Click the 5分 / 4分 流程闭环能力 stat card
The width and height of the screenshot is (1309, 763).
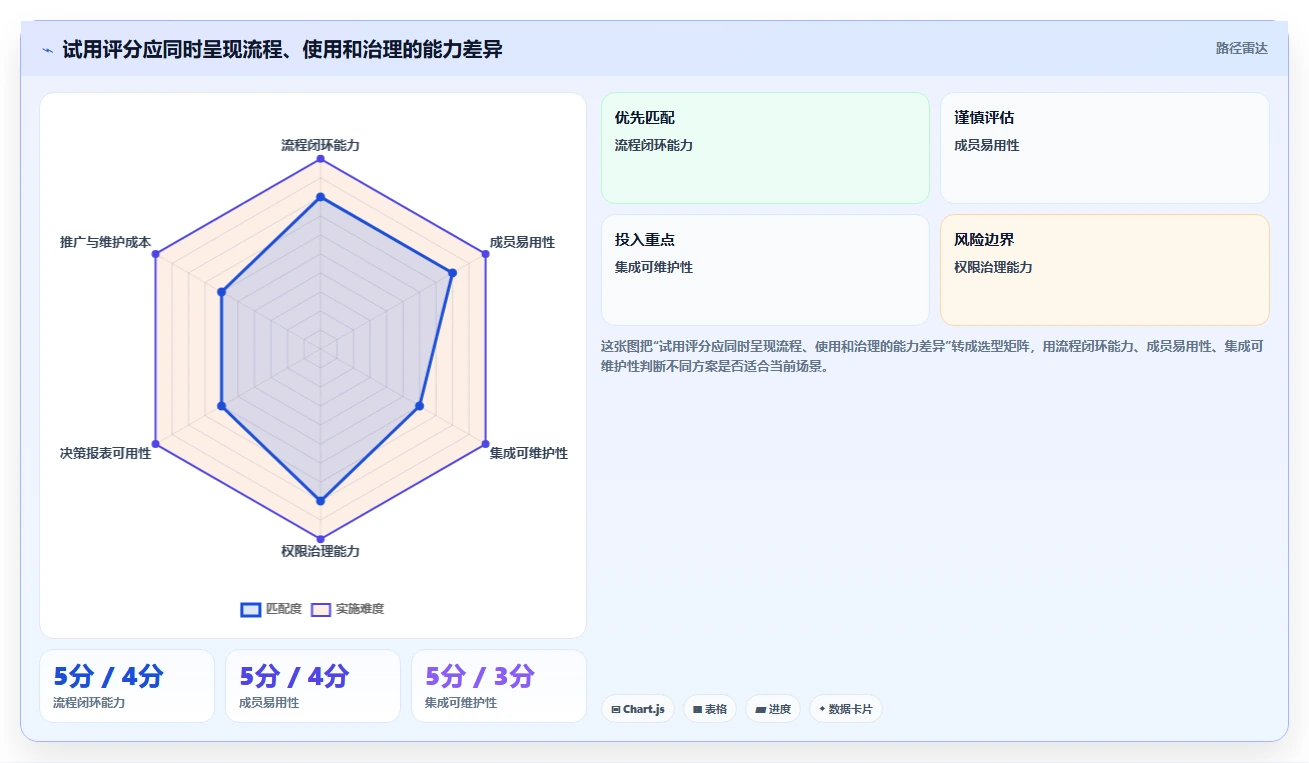click(x=127, y=686)
